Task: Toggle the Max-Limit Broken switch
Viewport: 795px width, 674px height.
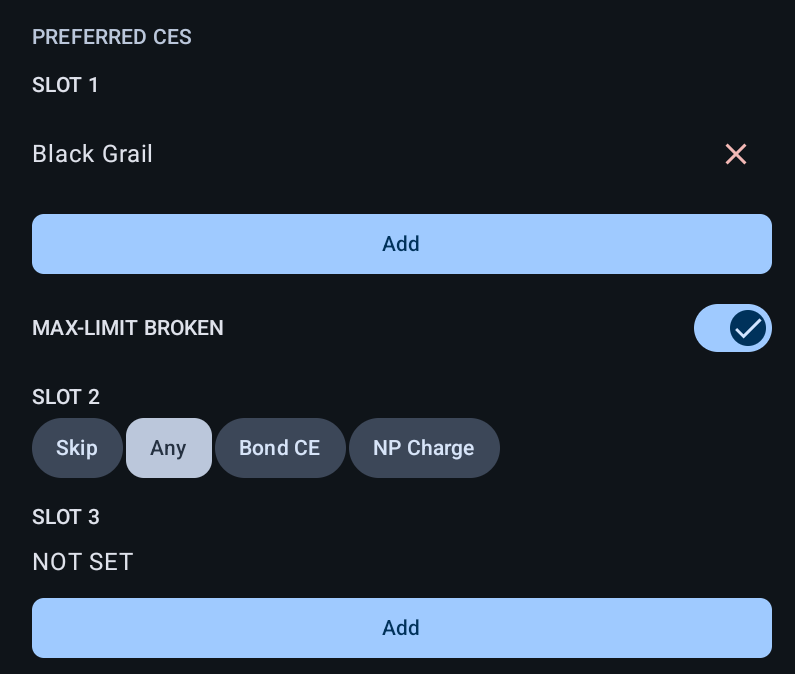Action: click(x=732, y=328)
